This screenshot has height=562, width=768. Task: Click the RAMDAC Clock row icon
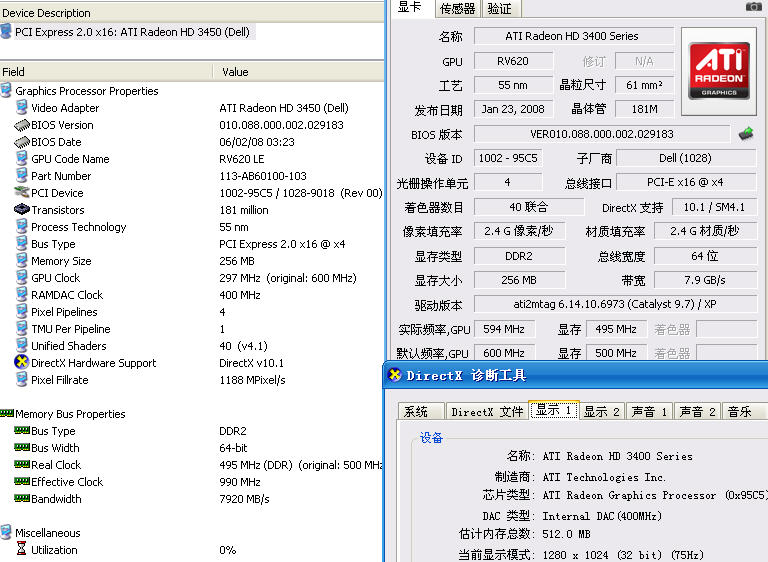[22, 294]
